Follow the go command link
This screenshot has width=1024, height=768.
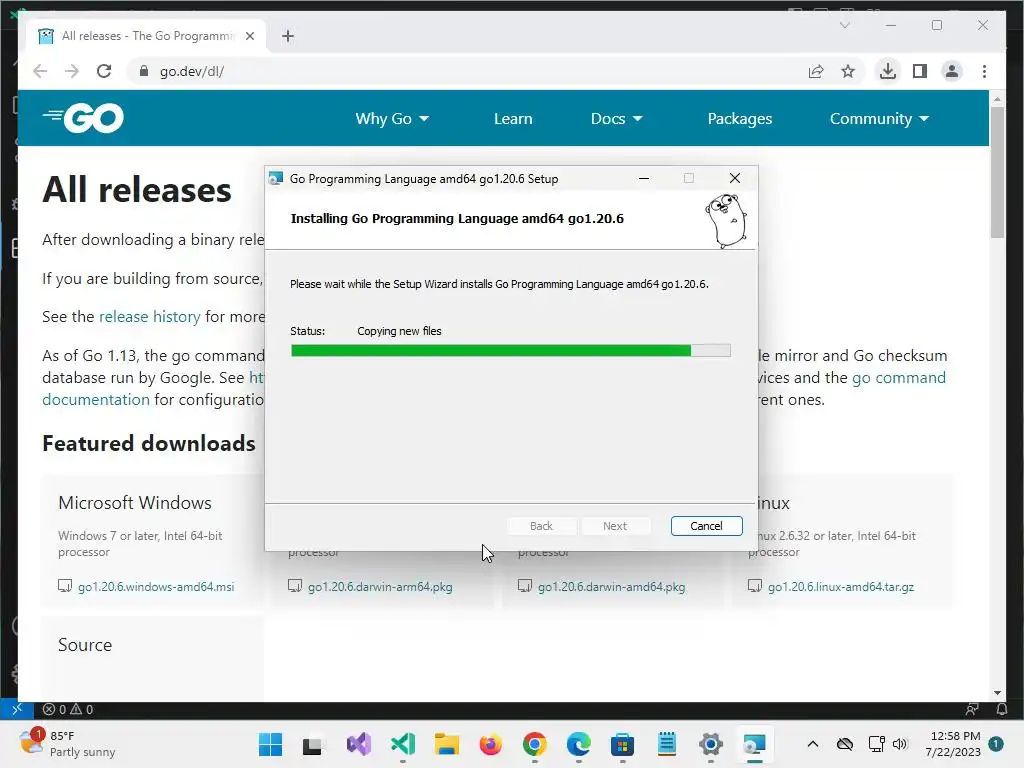(899, 377)
